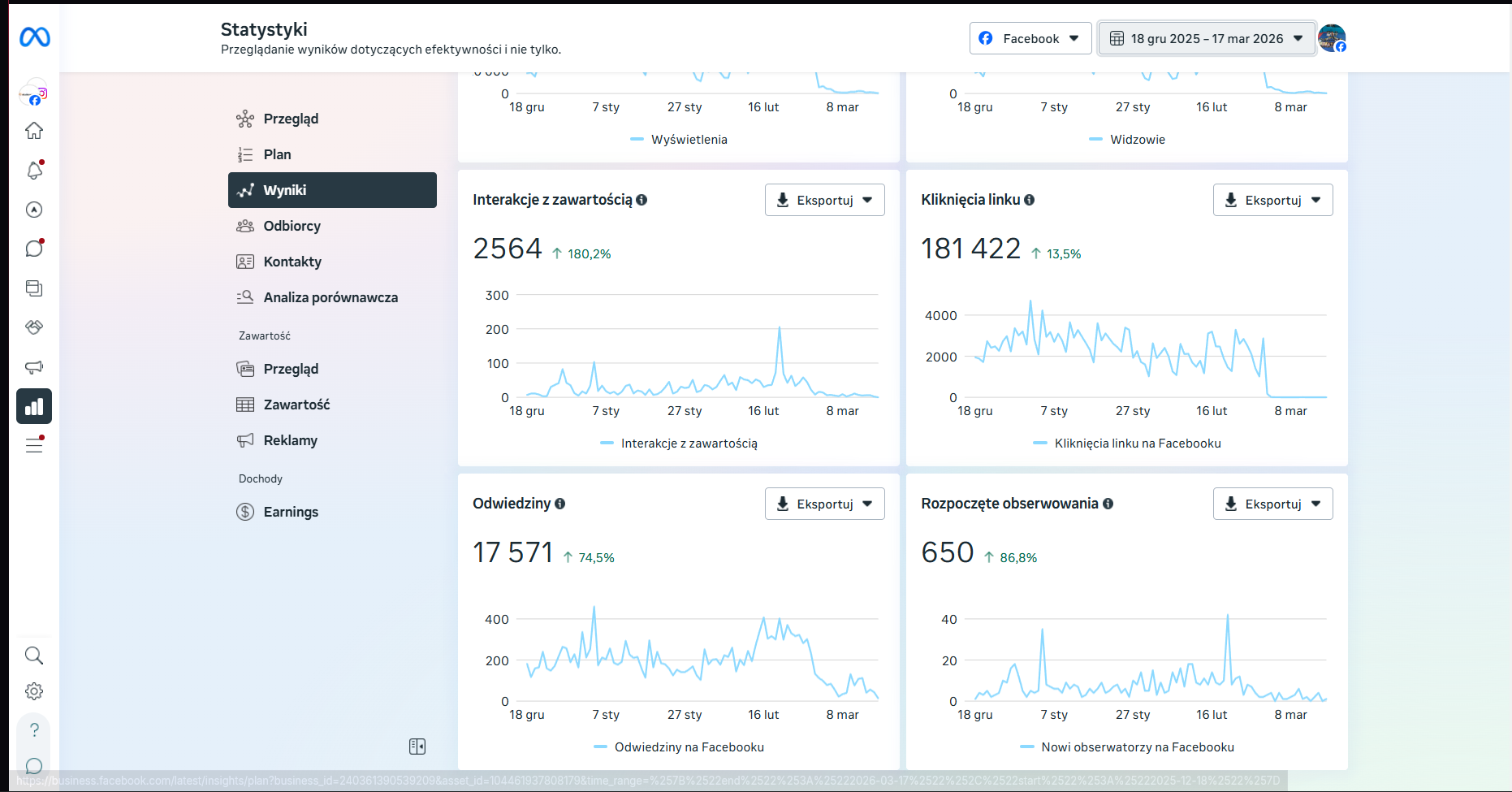Click info icon beside Odwiedziny
The height and width of the screenshot is (792, 1512).
coord(559,504)
